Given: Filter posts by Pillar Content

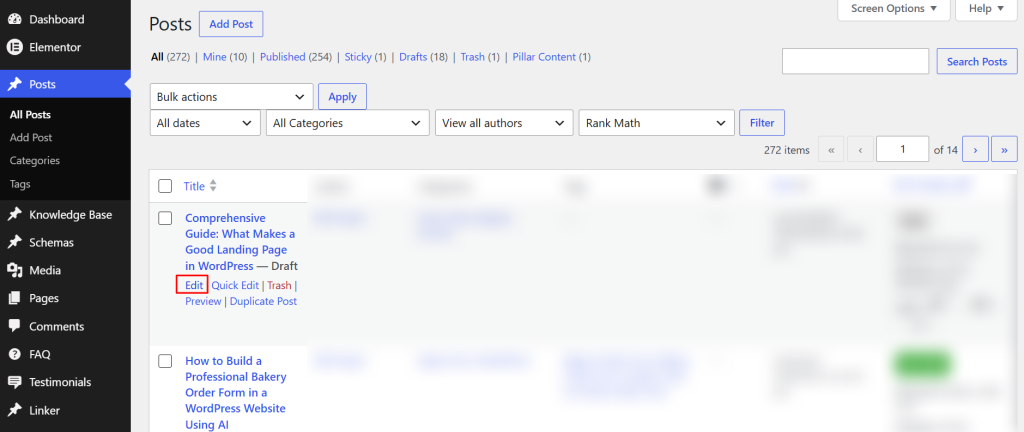Looking at the screenshot, I should point(545,57).
